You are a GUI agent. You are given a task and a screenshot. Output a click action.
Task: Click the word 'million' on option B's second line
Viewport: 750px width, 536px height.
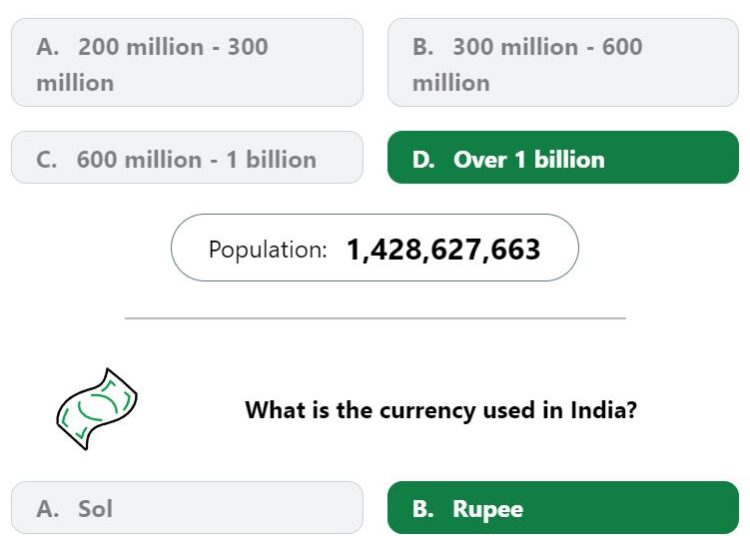451,83
